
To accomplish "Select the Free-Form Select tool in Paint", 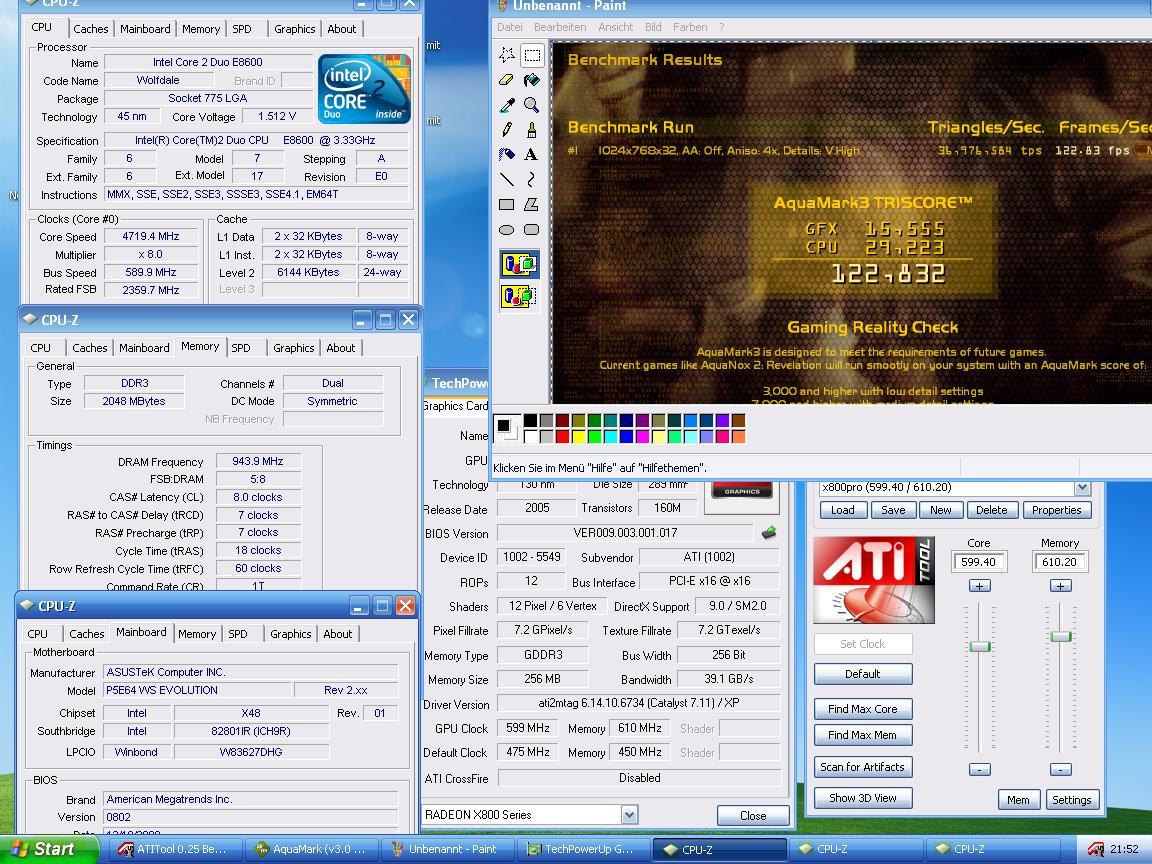I will [507, 55].
